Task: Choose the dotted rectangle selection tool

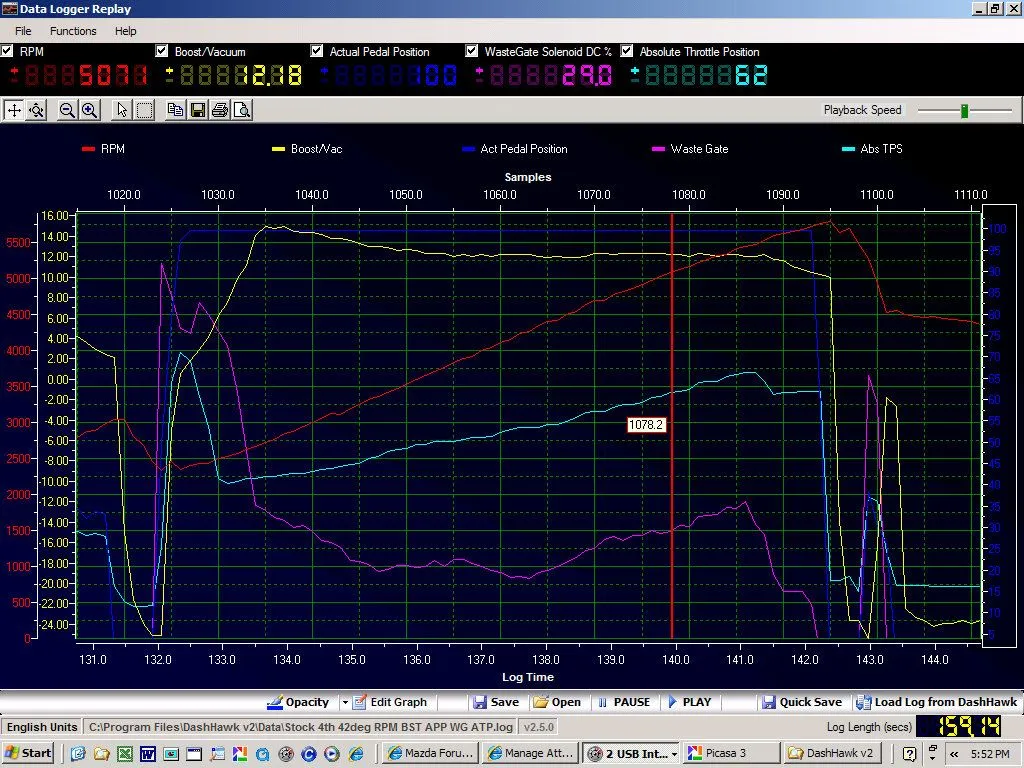Action: tap(144, 110)
